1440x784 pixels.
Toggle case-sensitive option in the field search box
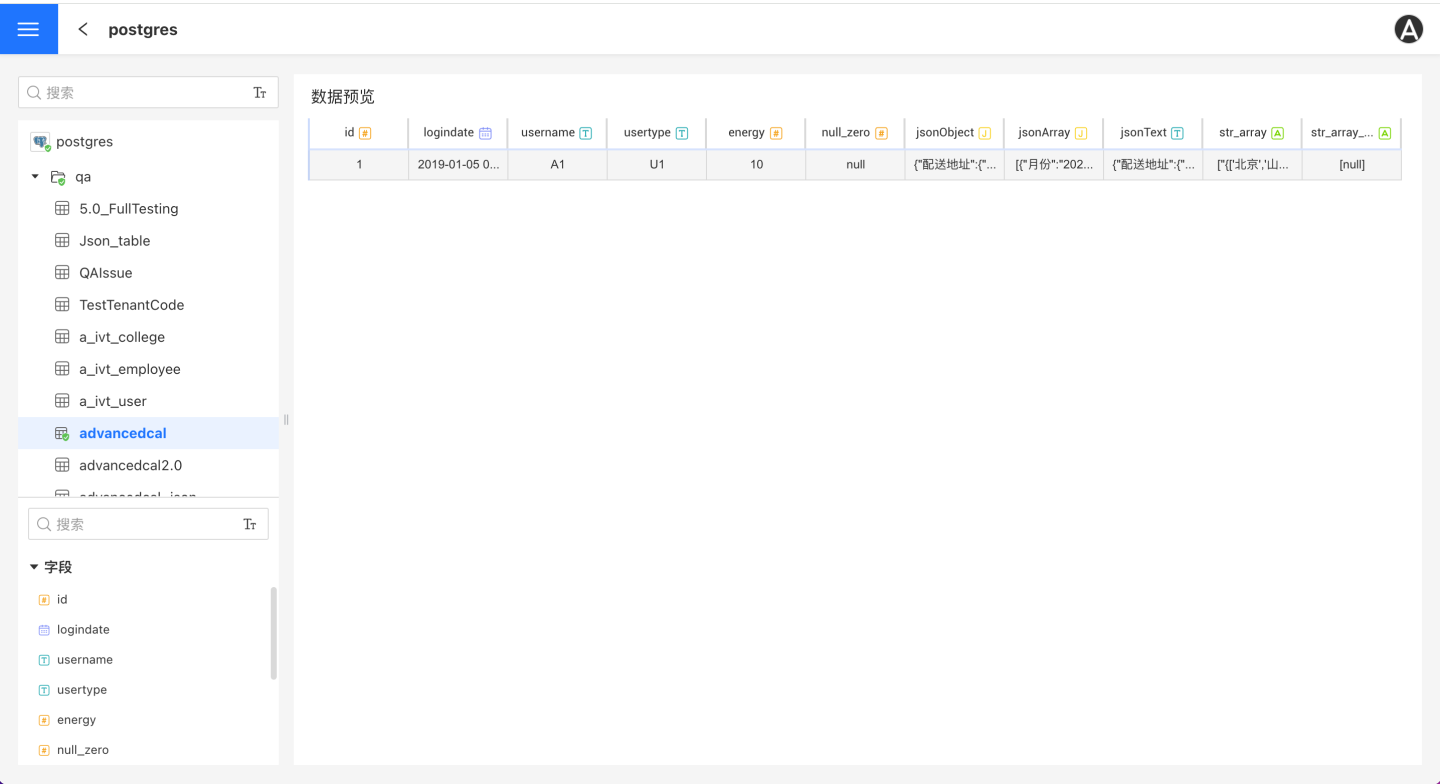pyautogui.click(x=250, y=524)
